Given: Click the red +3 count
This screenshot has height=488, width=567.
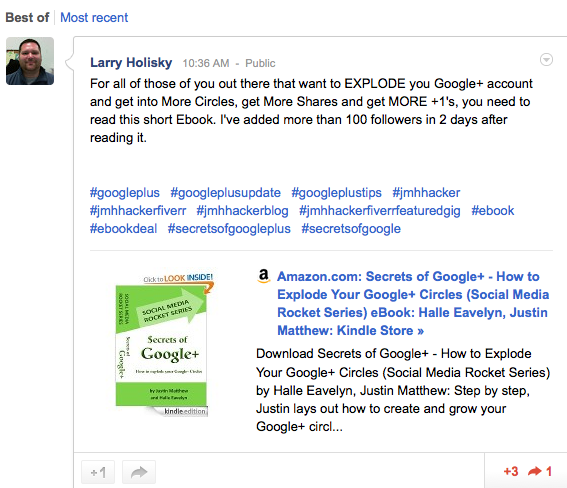Looking at the screenshot, I should click(x=511, y=471).
